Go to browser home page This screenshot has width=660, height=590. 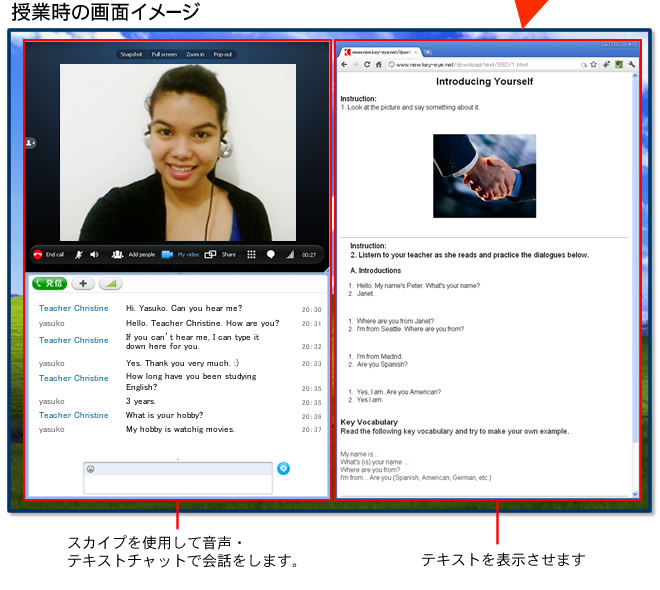point(378,64)
